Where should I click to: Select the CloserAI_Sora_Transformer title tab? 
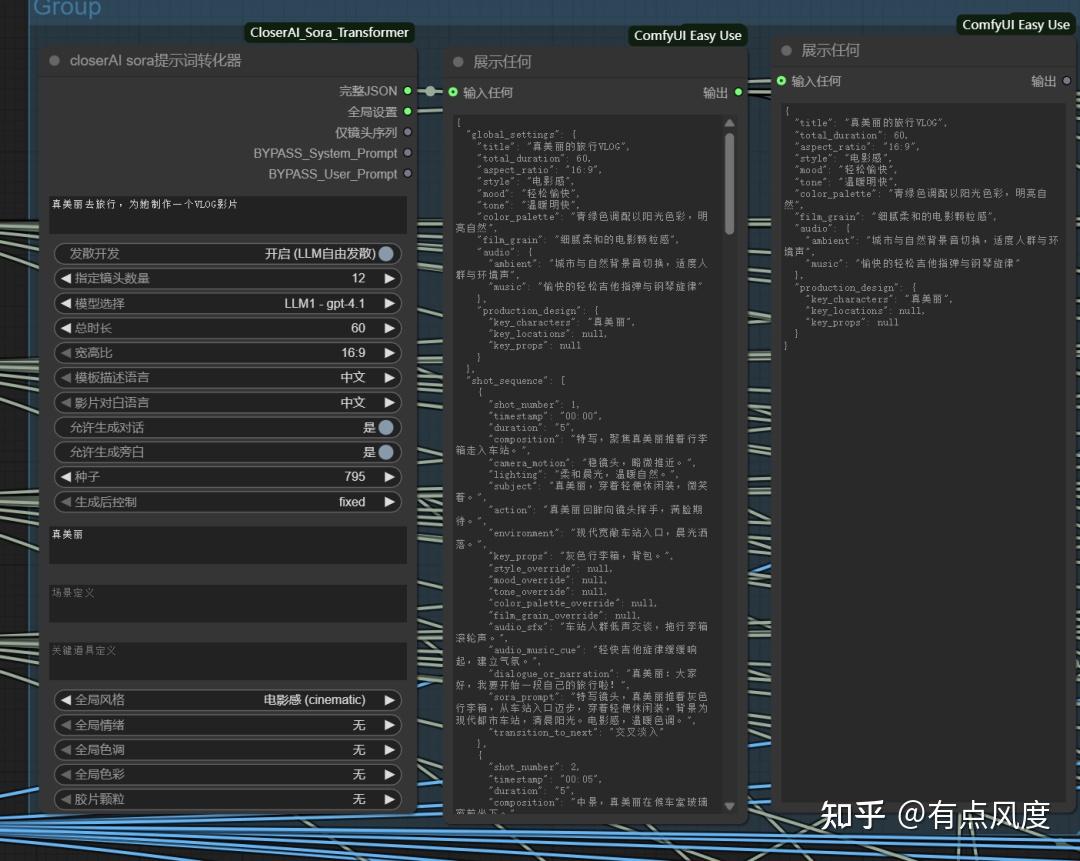tap(330, 32)
